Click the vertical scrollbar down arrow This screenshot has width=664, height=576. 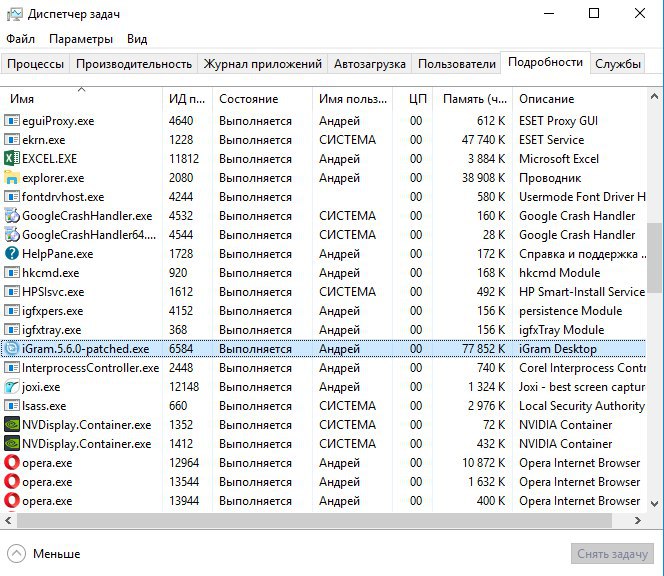pos(654,504)
